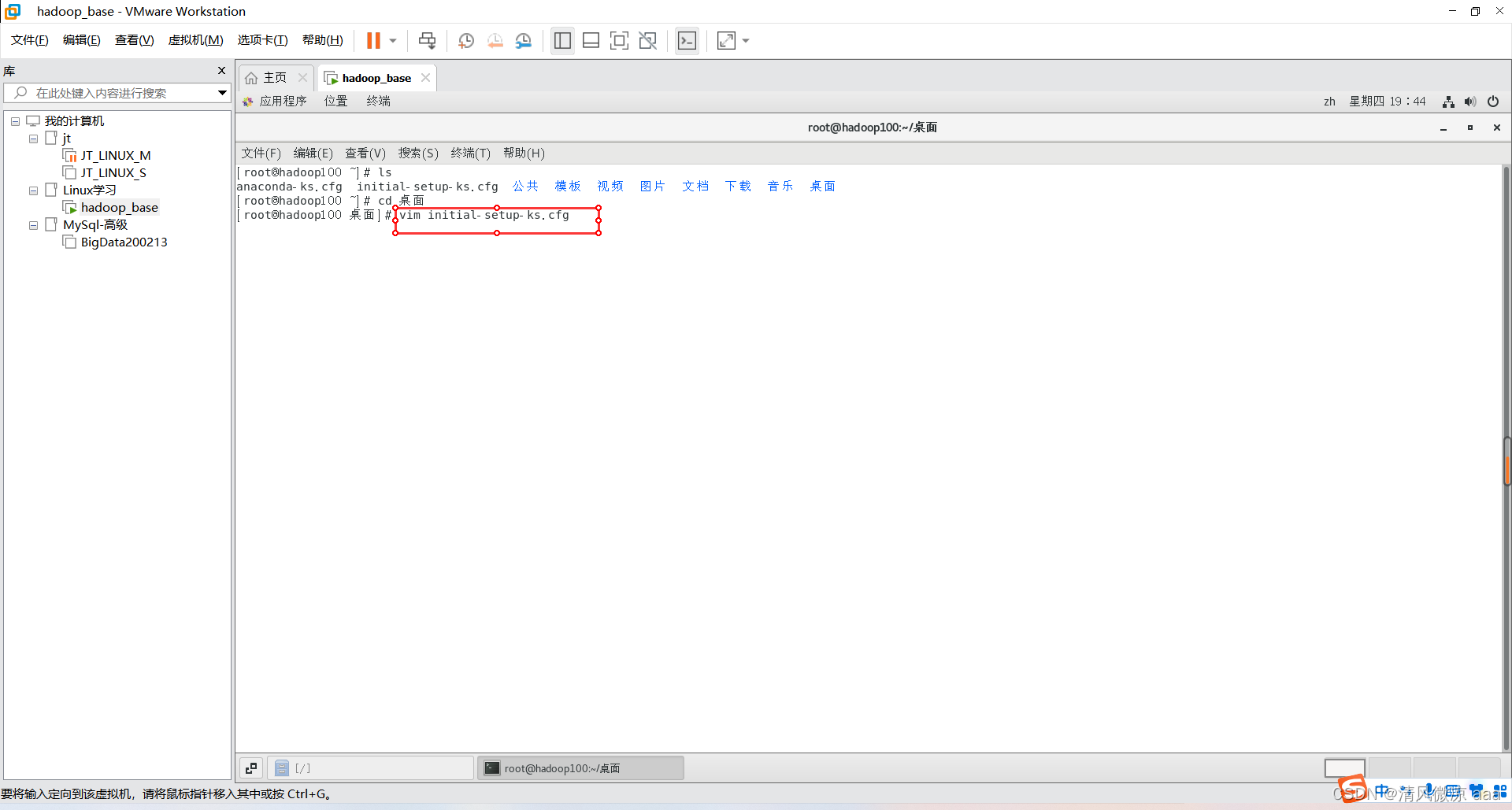
Task: Click the zh input language indicator
Action: pyautogui.click(x=1329, y=102)
